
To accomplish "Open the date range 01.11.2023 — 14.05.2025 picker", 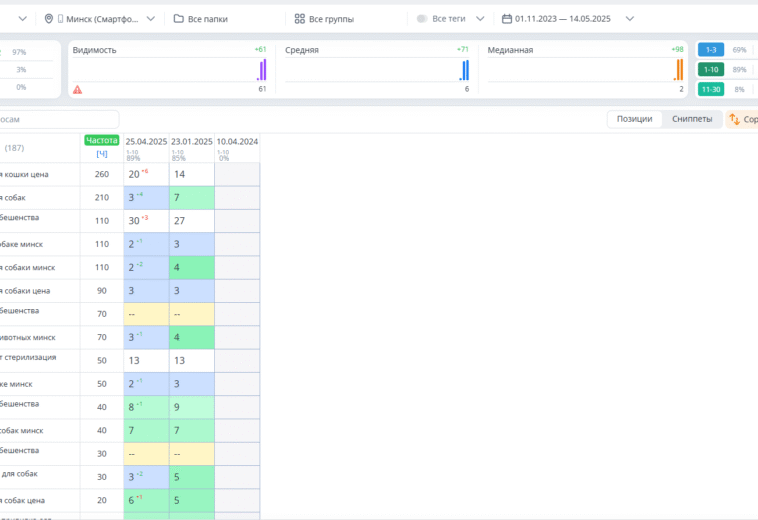I will click(x=568, y=19).
